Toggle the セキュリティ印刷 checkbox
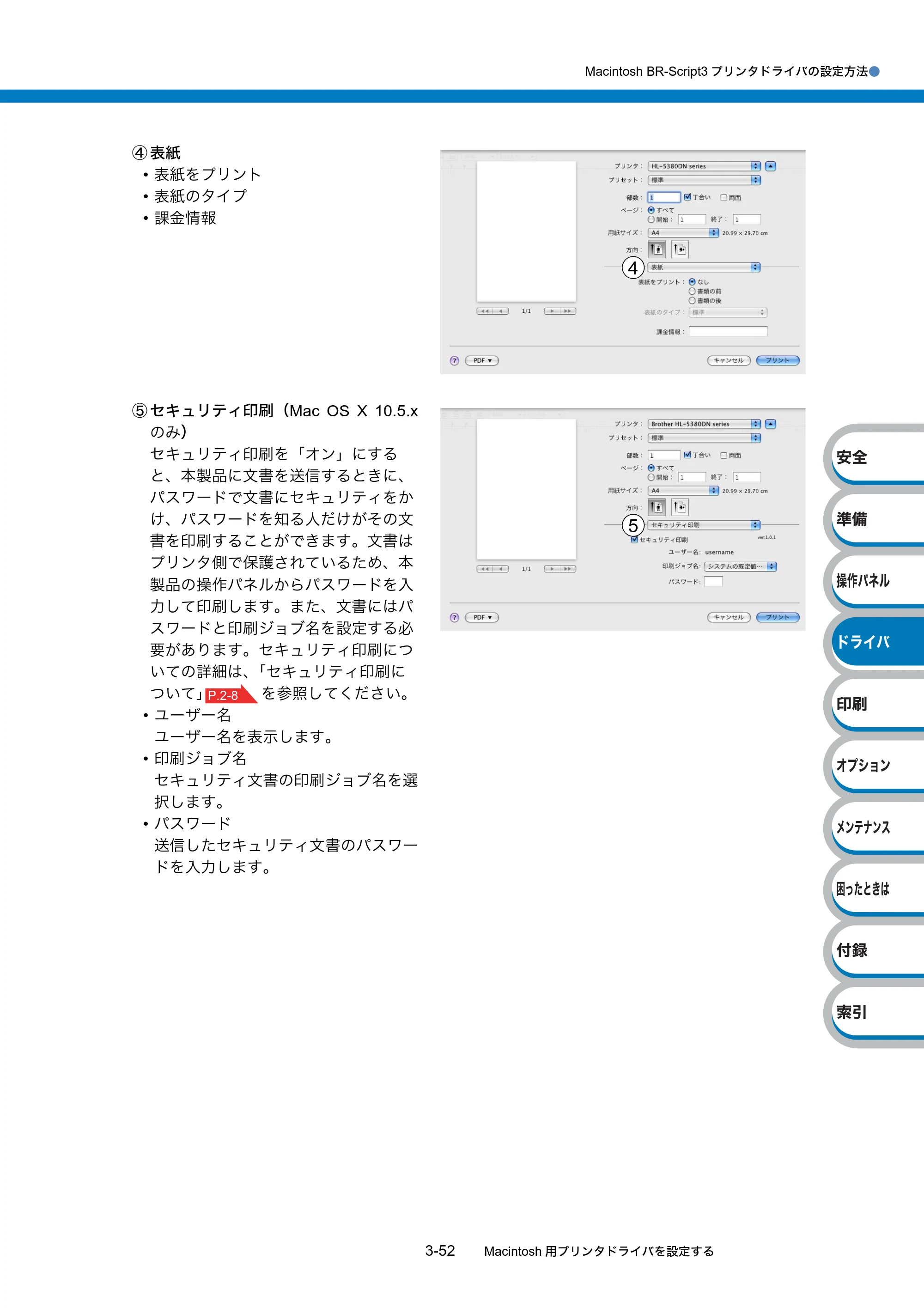Viewport: 924px width, 1308px height. [x=634, y=540]
